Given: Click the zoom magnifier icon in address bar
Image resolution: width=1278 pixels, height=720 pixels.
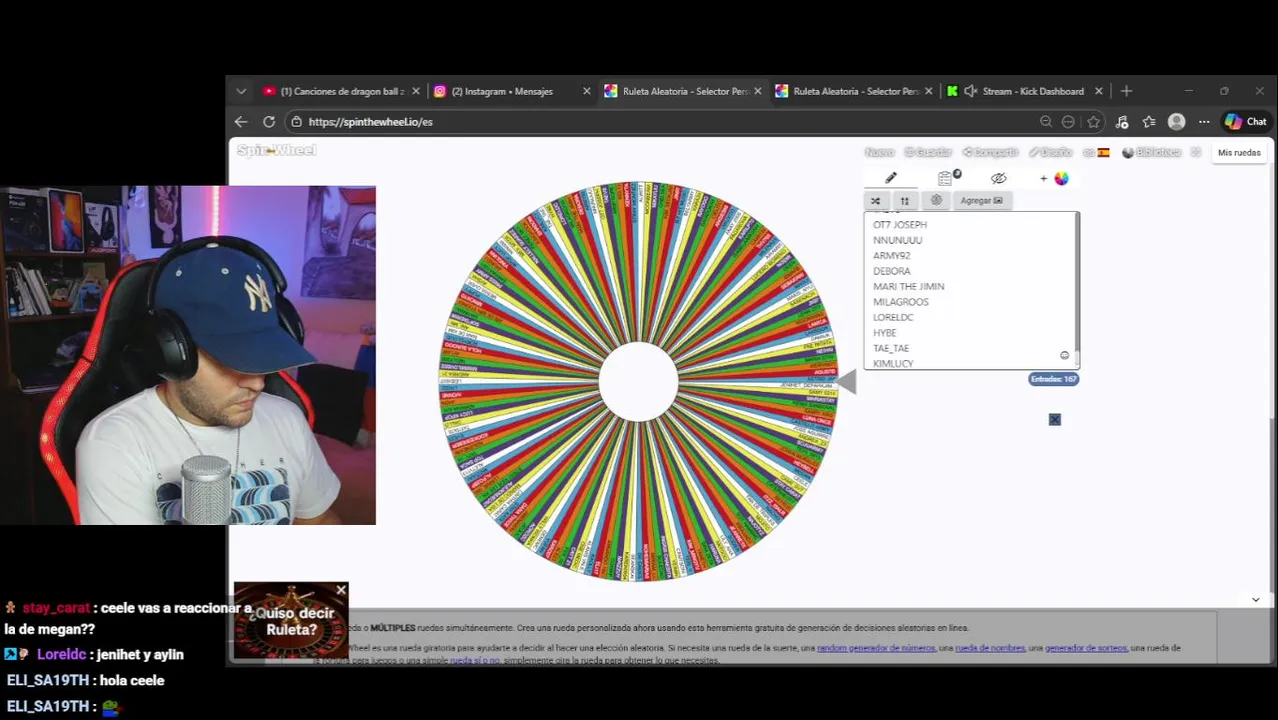Looking at the screenshot, I should pos(1046,121).
